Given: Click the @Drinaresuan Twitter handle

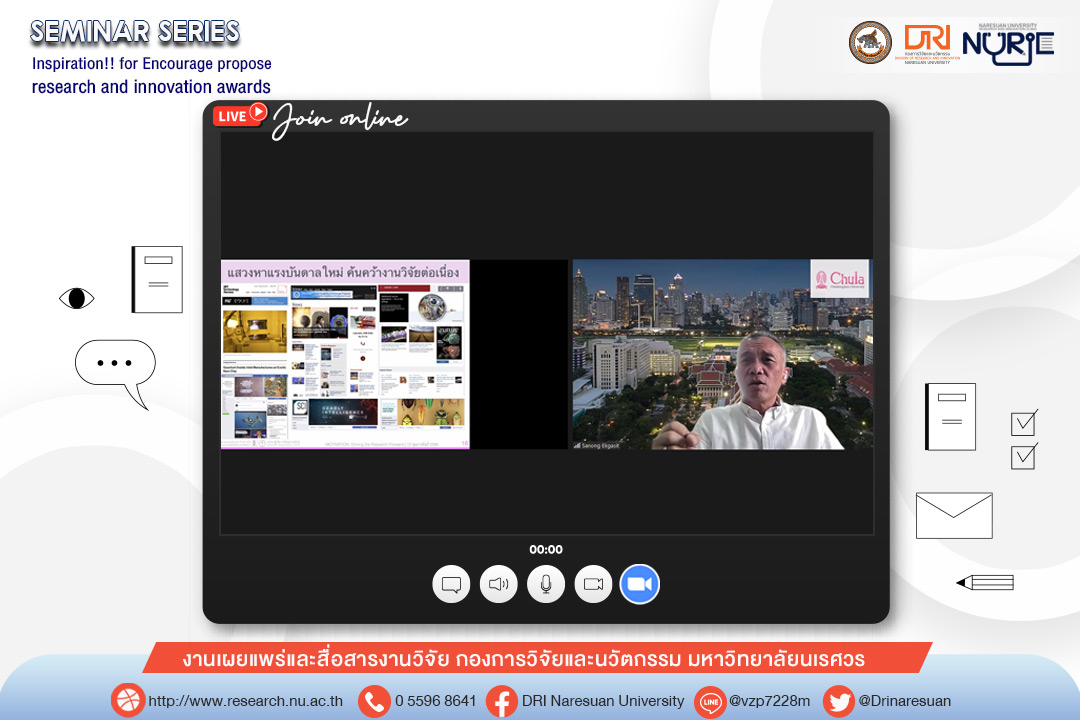Looking at the screenshot, I should 904,701.
